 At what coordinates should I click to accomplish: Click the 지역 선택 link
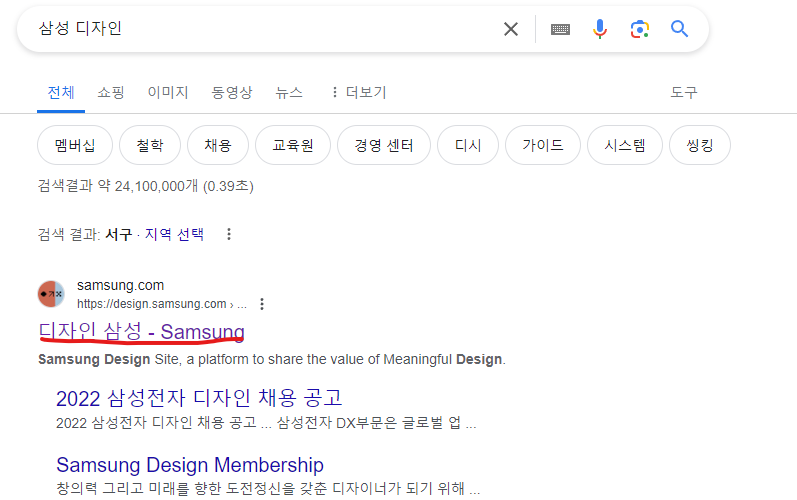point(174,234)
